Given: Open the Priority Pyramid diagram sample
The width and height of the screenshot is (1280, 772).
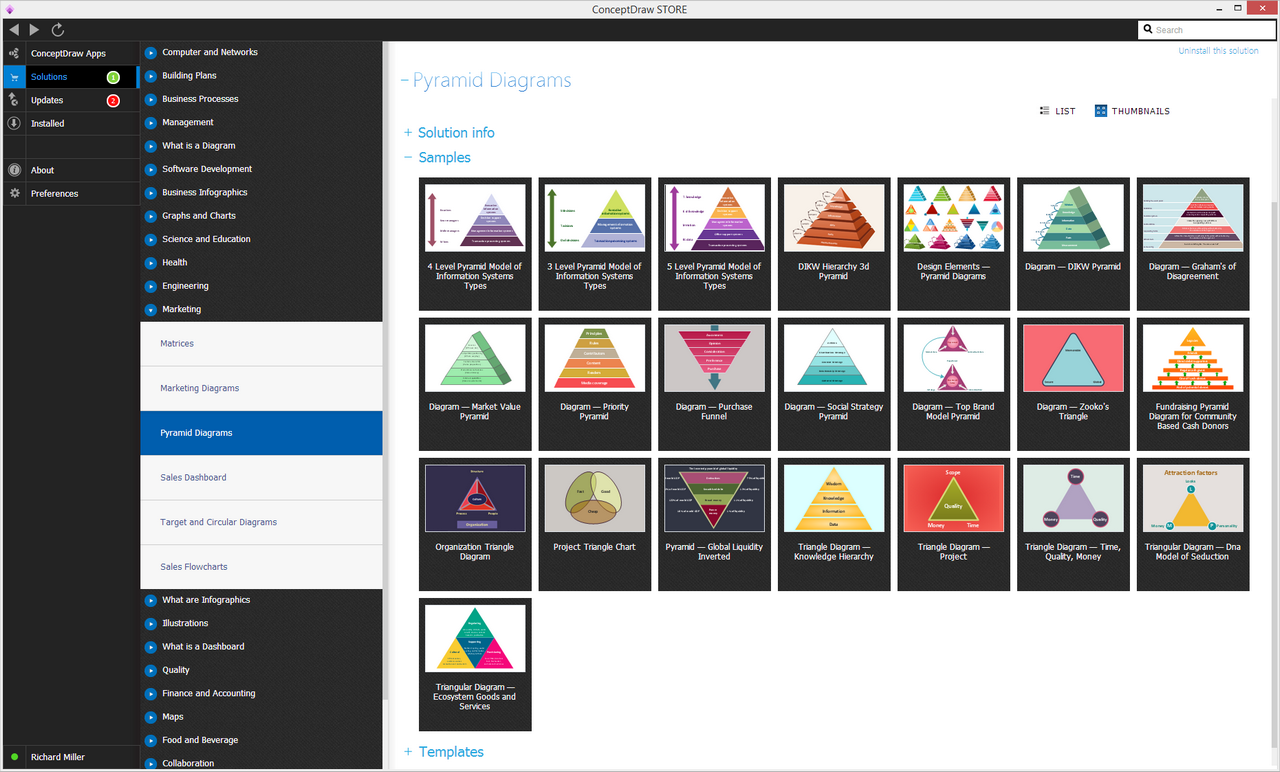Looking at the screenshot, I should [594, 384].
